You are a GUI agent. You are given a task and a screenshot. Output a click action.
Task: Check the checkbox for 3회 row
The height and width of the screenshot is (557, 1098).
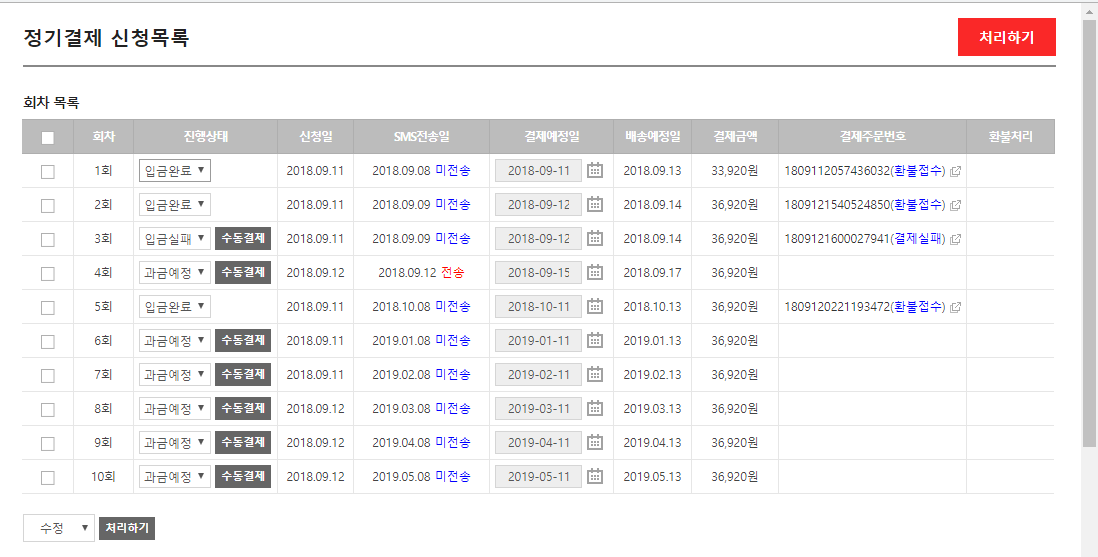click(x=48, y=240)
